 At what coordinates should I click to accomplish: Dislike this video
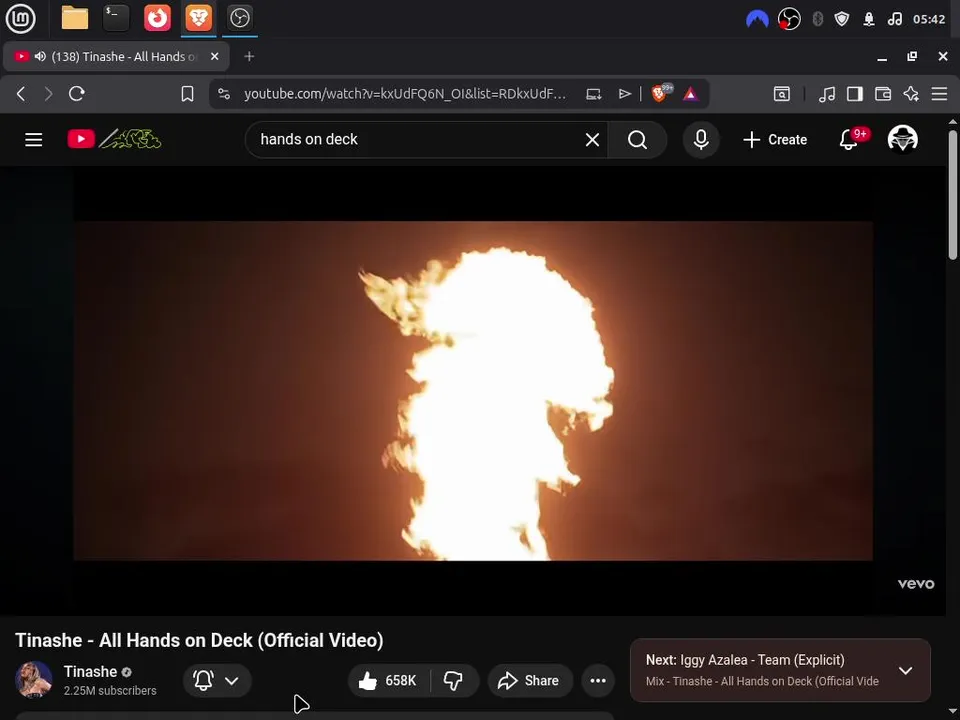[454, 680]
